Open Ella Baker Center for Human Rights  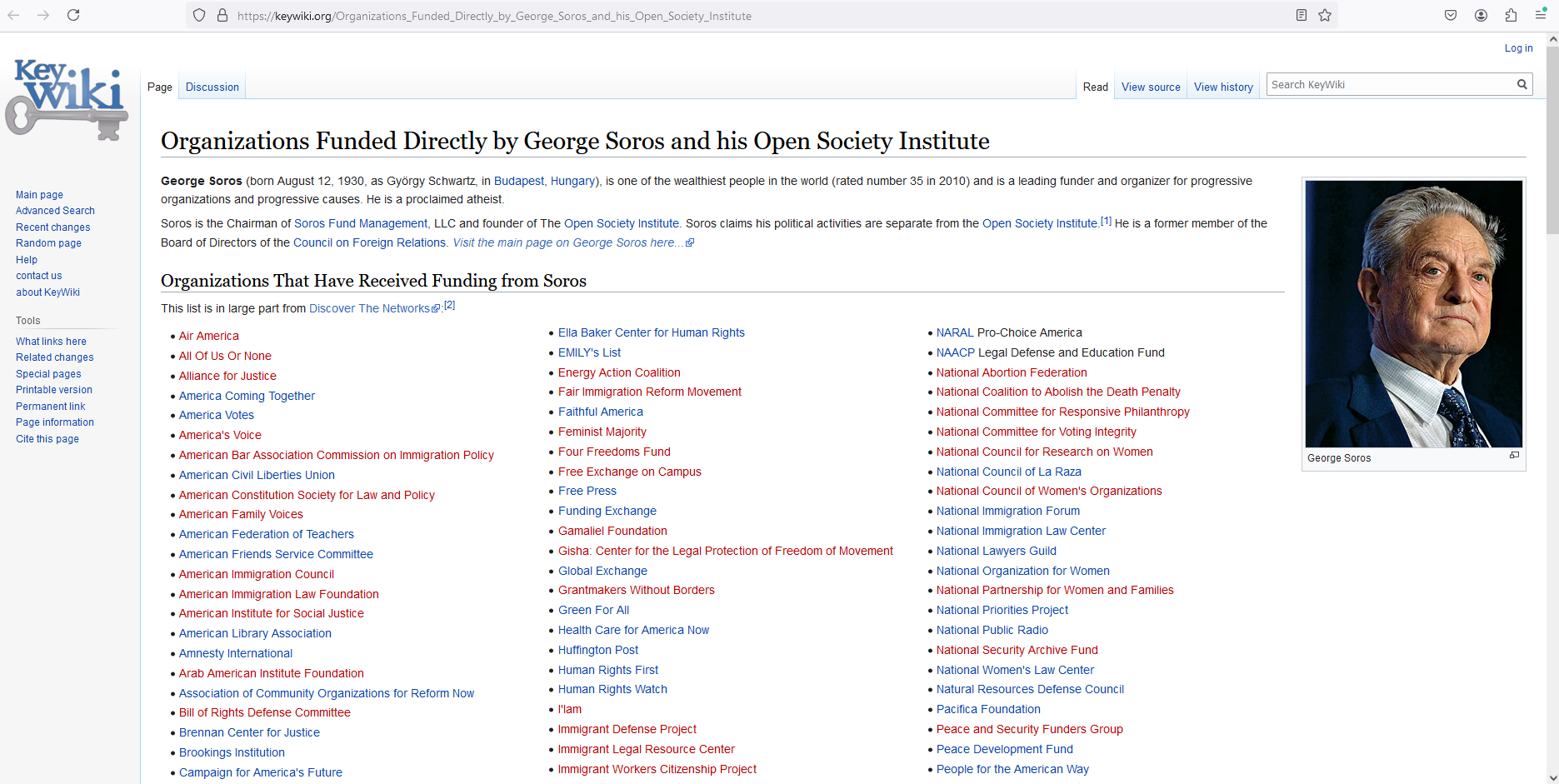[652, 332]
